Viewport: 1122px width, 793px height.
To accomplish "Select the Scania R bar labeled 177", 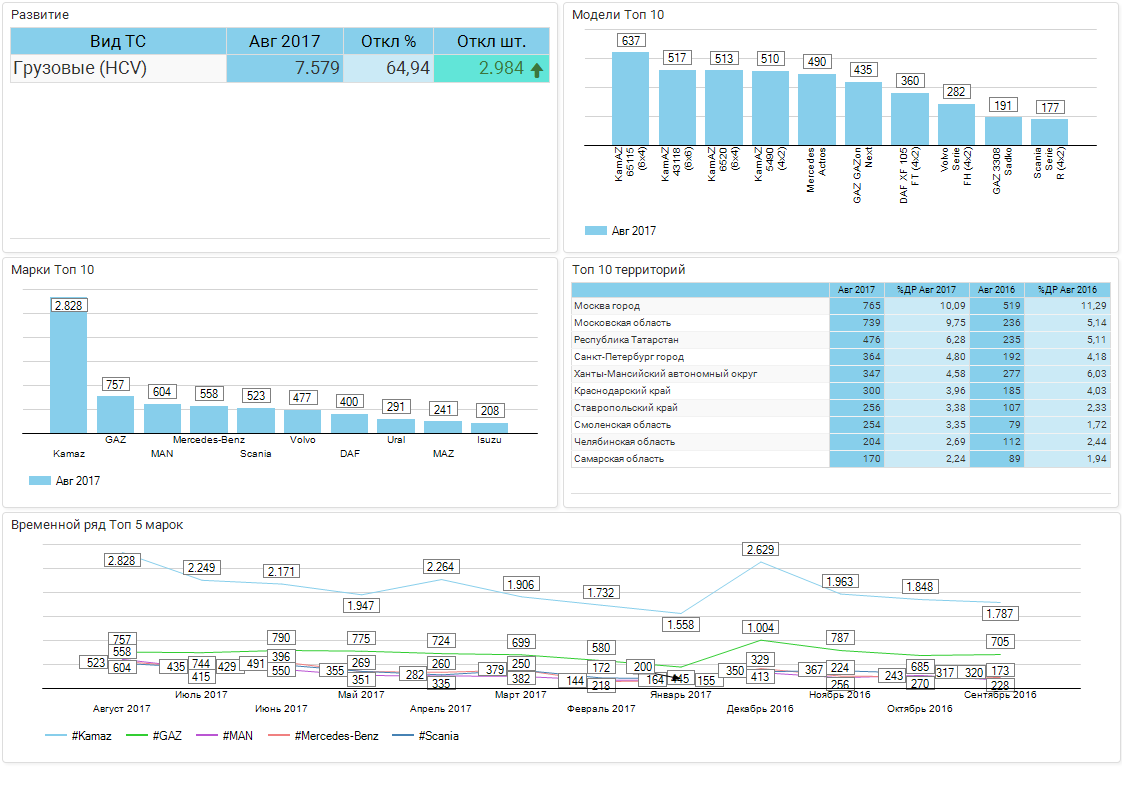I will [1049, 132].
